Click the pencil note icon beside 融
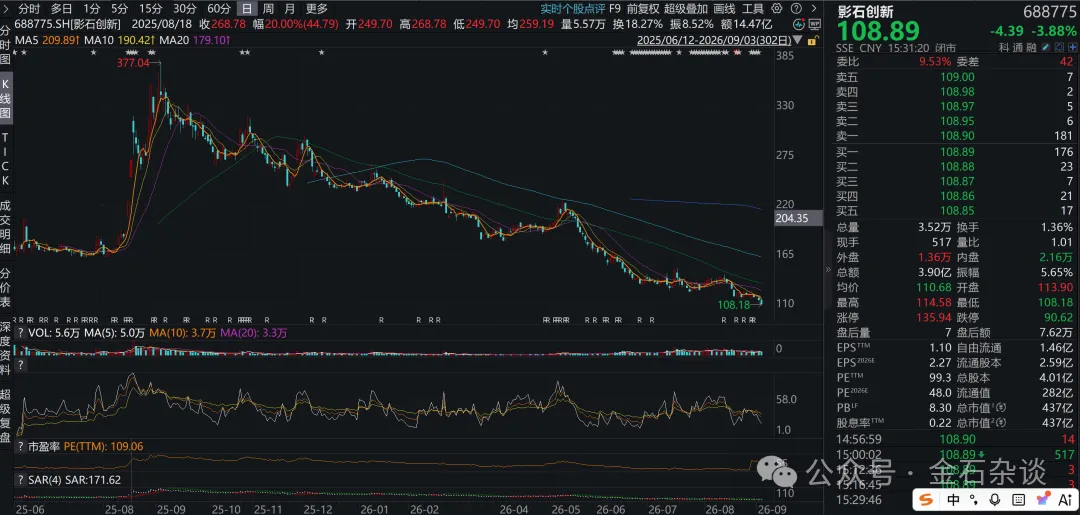 [1046, 47]
